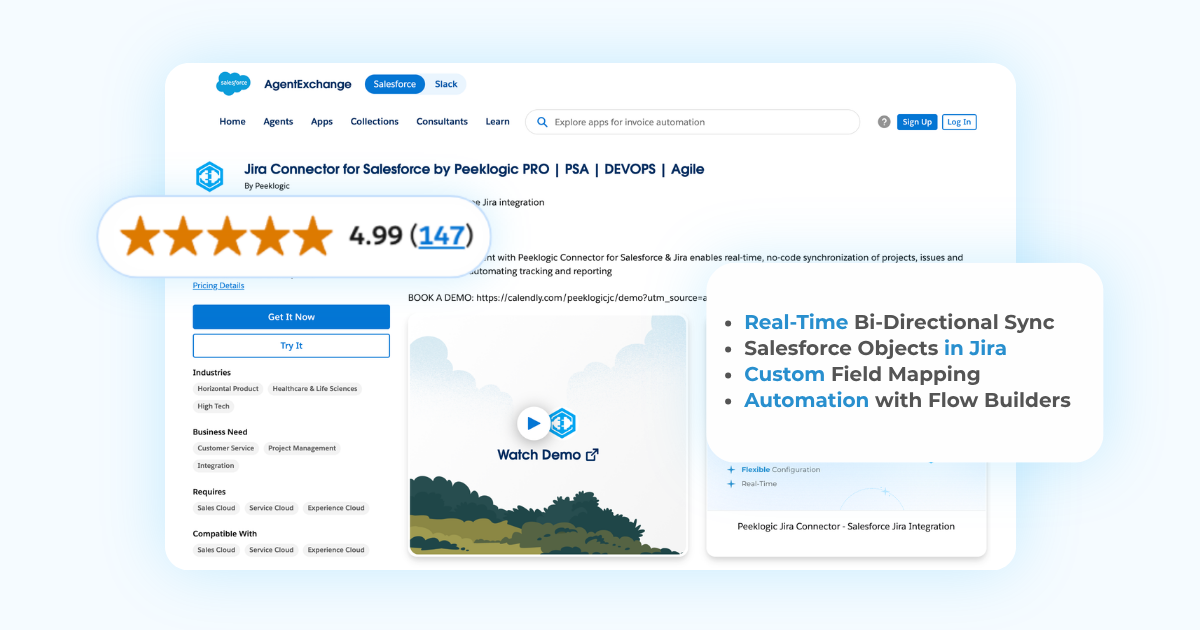The image size is (1200, 630).
Task: Select the High Tech industry tag
Action: (213, 407)
